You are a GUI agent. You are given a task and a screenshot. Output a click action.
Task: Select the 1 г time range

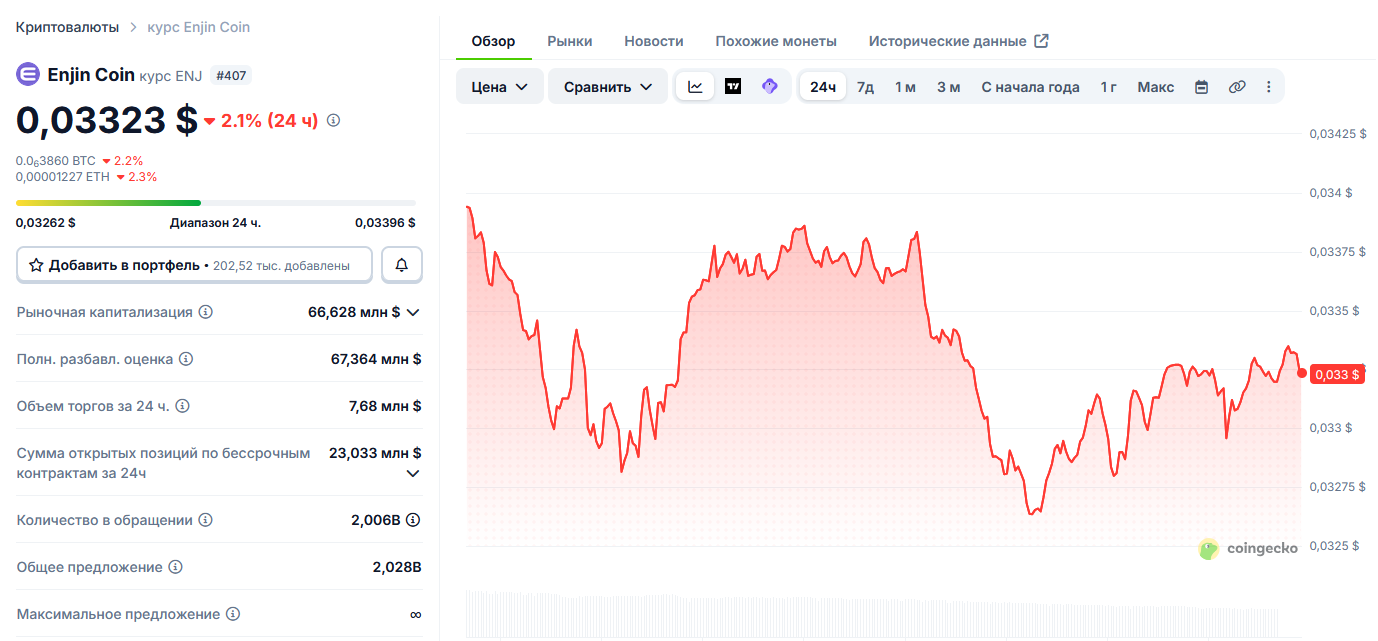(x=1109, y=87)
